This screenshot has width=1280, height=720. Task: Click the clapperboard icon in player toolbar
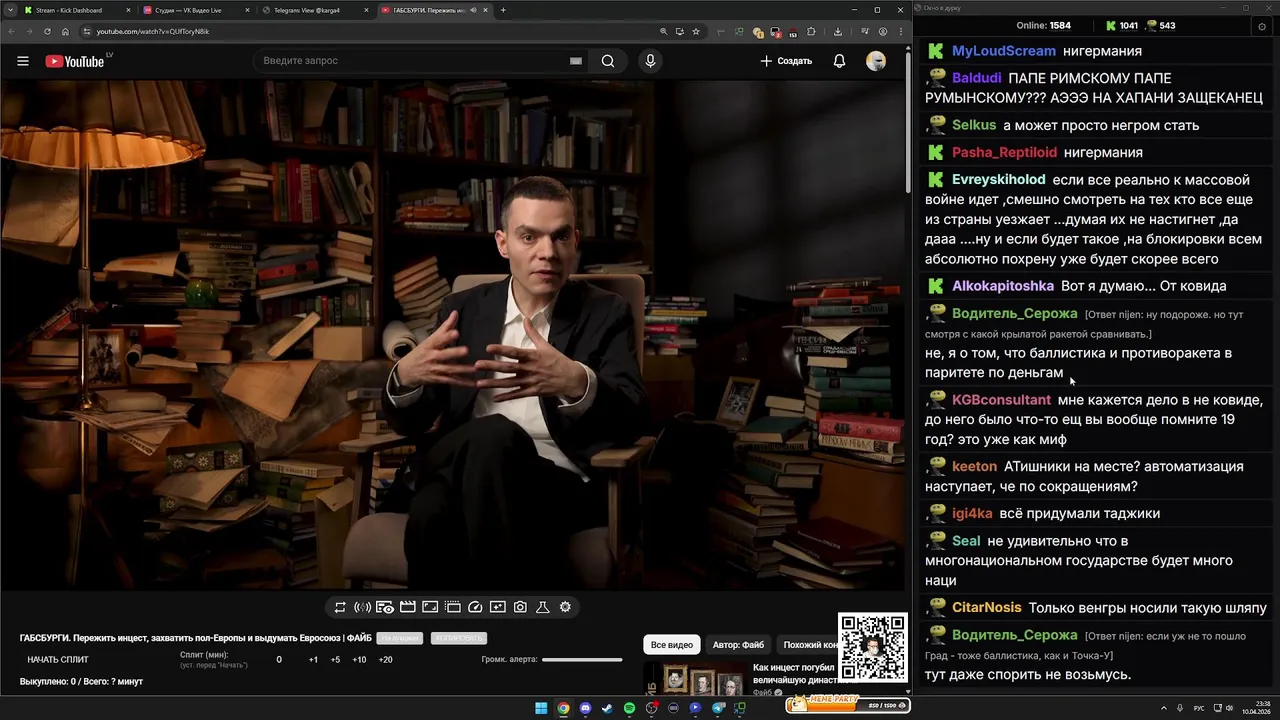[x=407, y=607]
